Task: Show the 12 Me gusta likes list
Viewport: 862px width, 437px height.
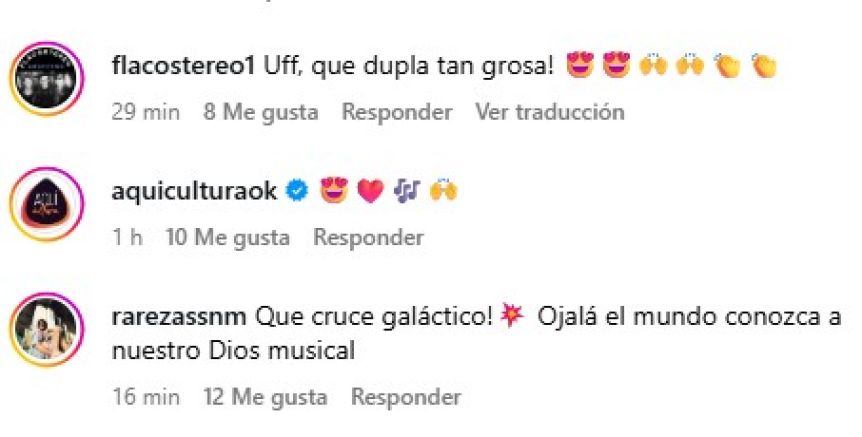Action: (x=265, y=397)
